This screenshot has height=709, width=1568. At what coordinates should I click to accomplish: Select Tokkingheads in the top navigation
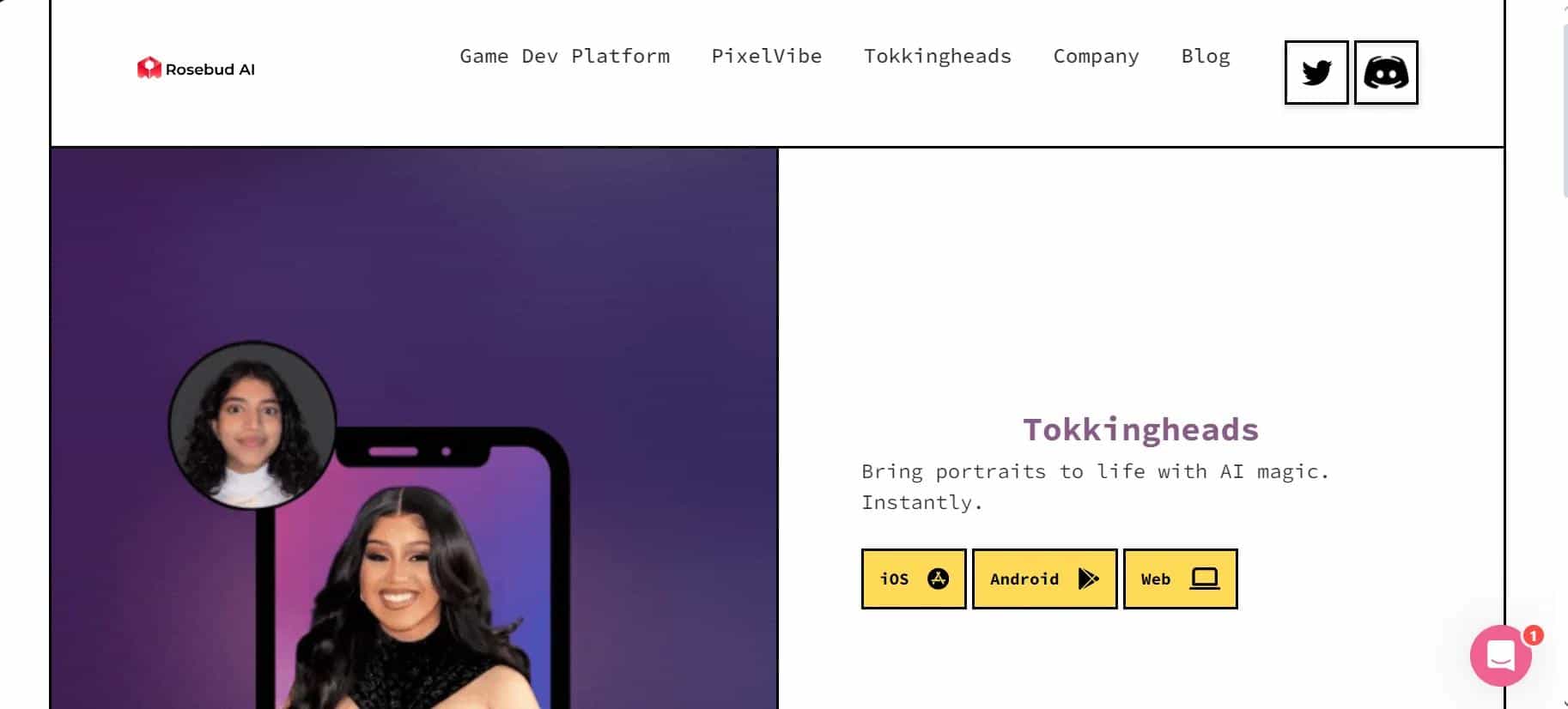pos(937,56)
